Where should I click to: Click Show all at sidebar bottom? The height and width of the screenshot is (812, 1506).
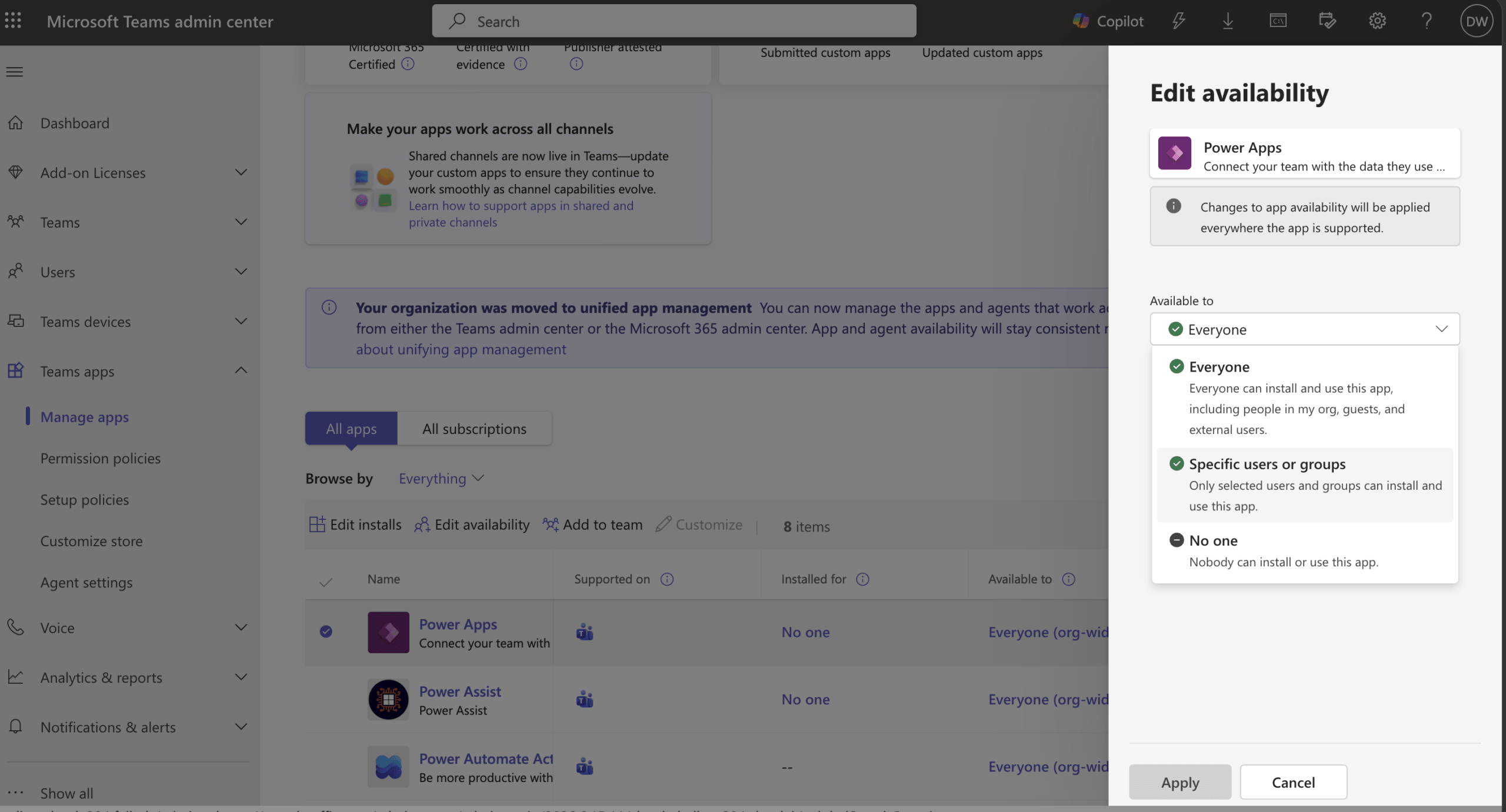[x=67, y=793]
